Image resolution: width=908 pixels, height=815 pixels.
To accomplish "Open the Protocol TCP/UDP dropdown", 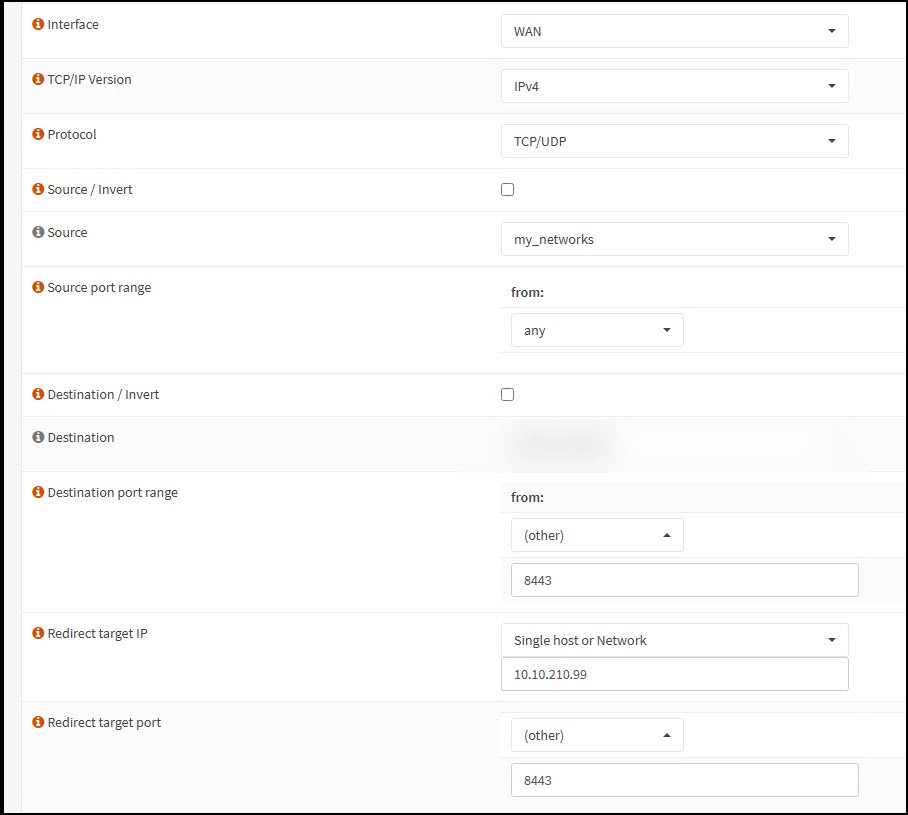I will (674, 141).
